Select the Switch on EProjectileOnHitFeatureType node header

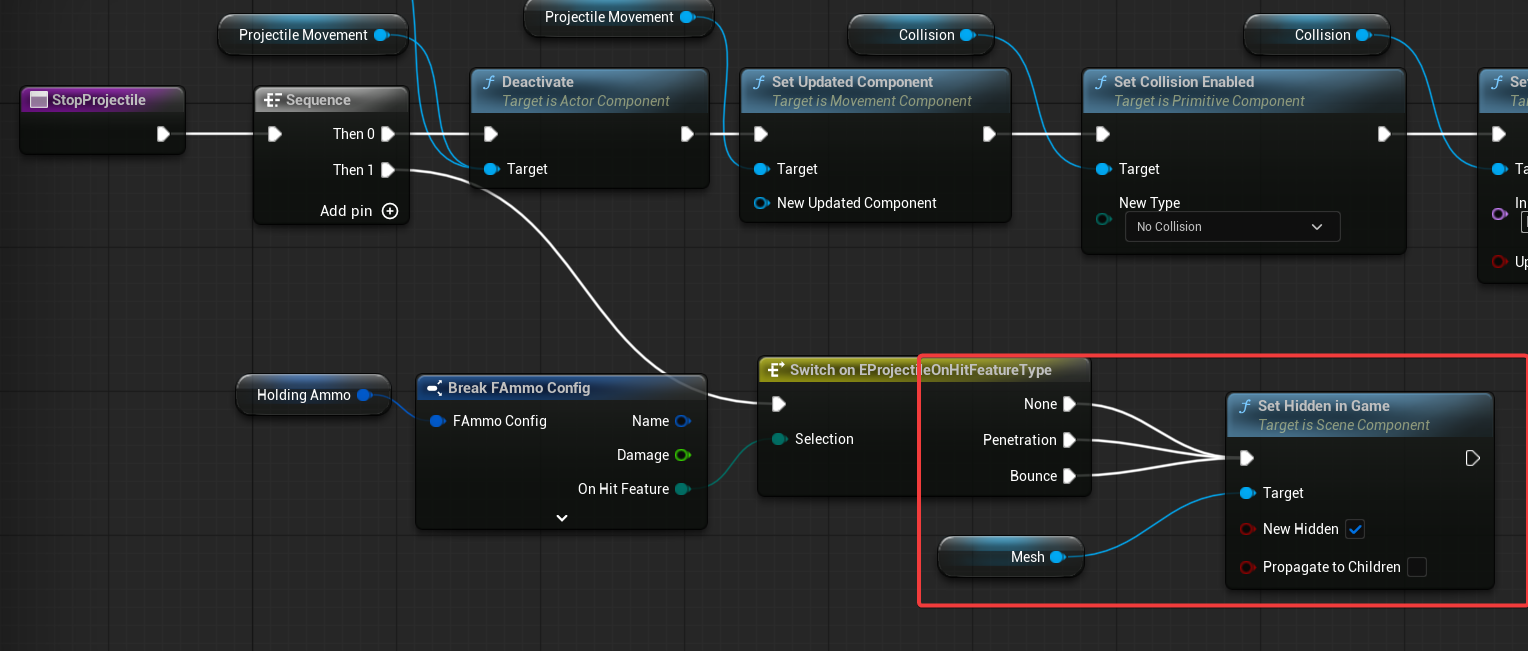pos(920,370)
